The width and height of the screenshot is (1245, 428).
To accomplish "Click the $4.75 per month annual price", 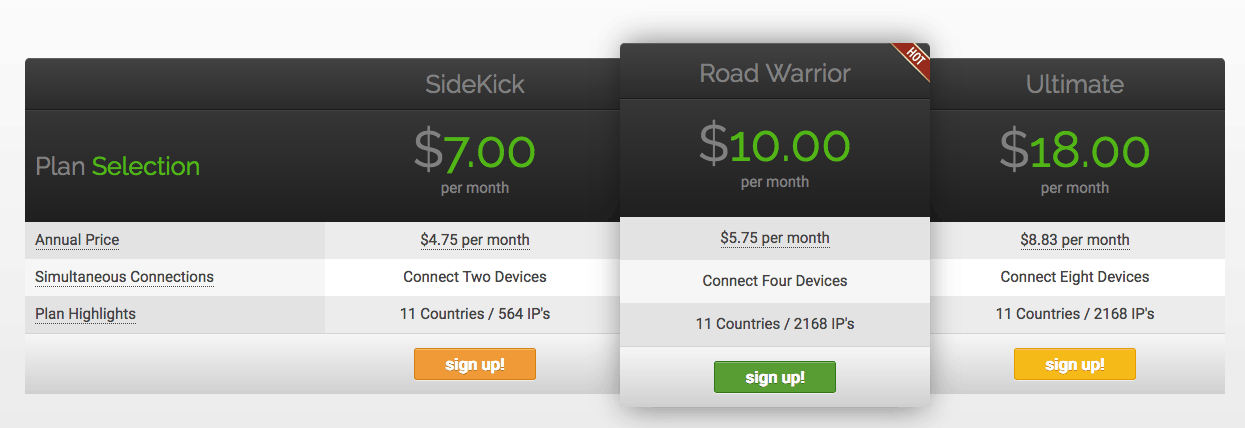I will [475, 240].
